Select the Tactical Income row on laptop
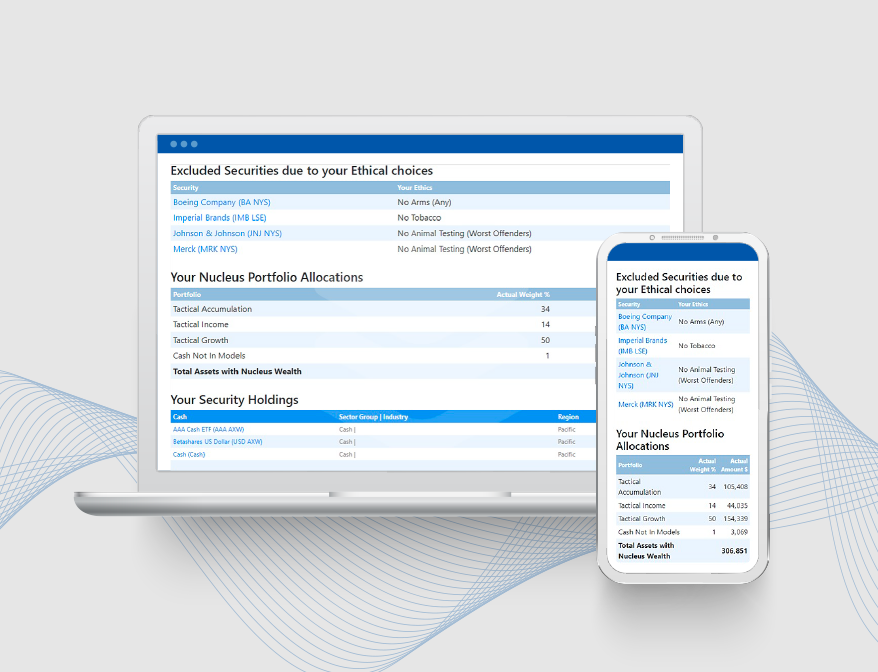The width and height of the screenshot is (878, 672). pos(384,325)
